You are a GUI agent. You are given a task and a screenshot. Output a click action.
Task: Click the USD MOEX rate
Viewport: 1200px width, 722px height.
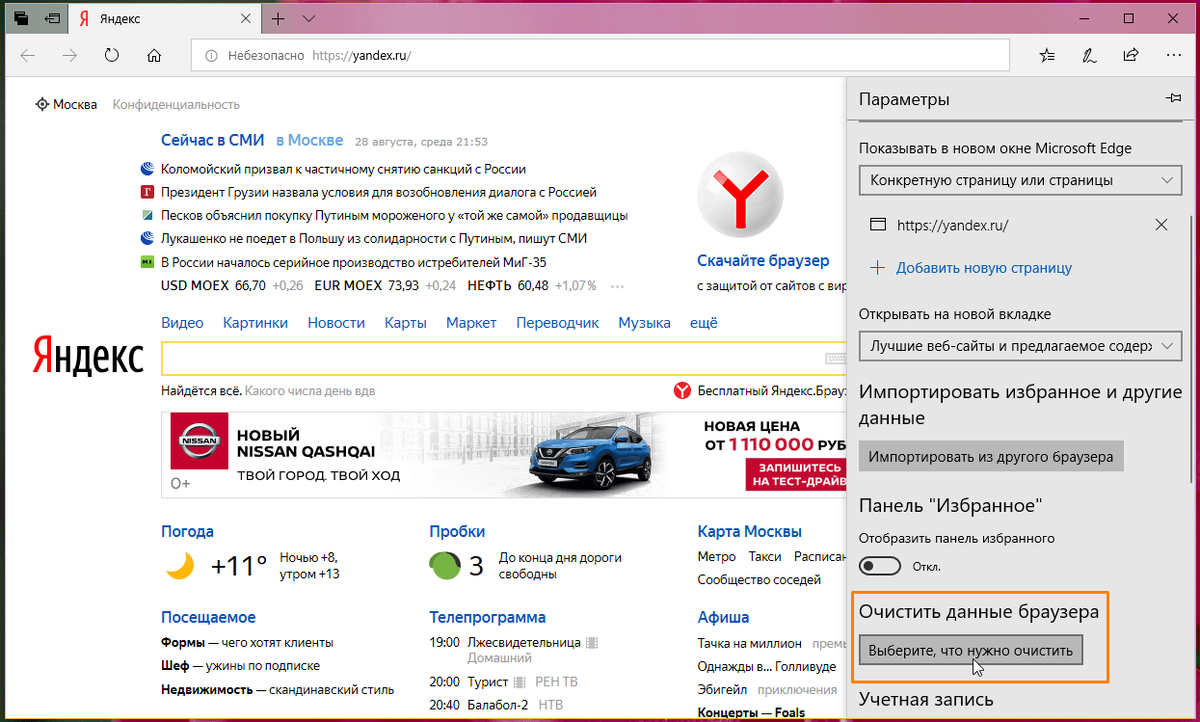coord(232,285)
